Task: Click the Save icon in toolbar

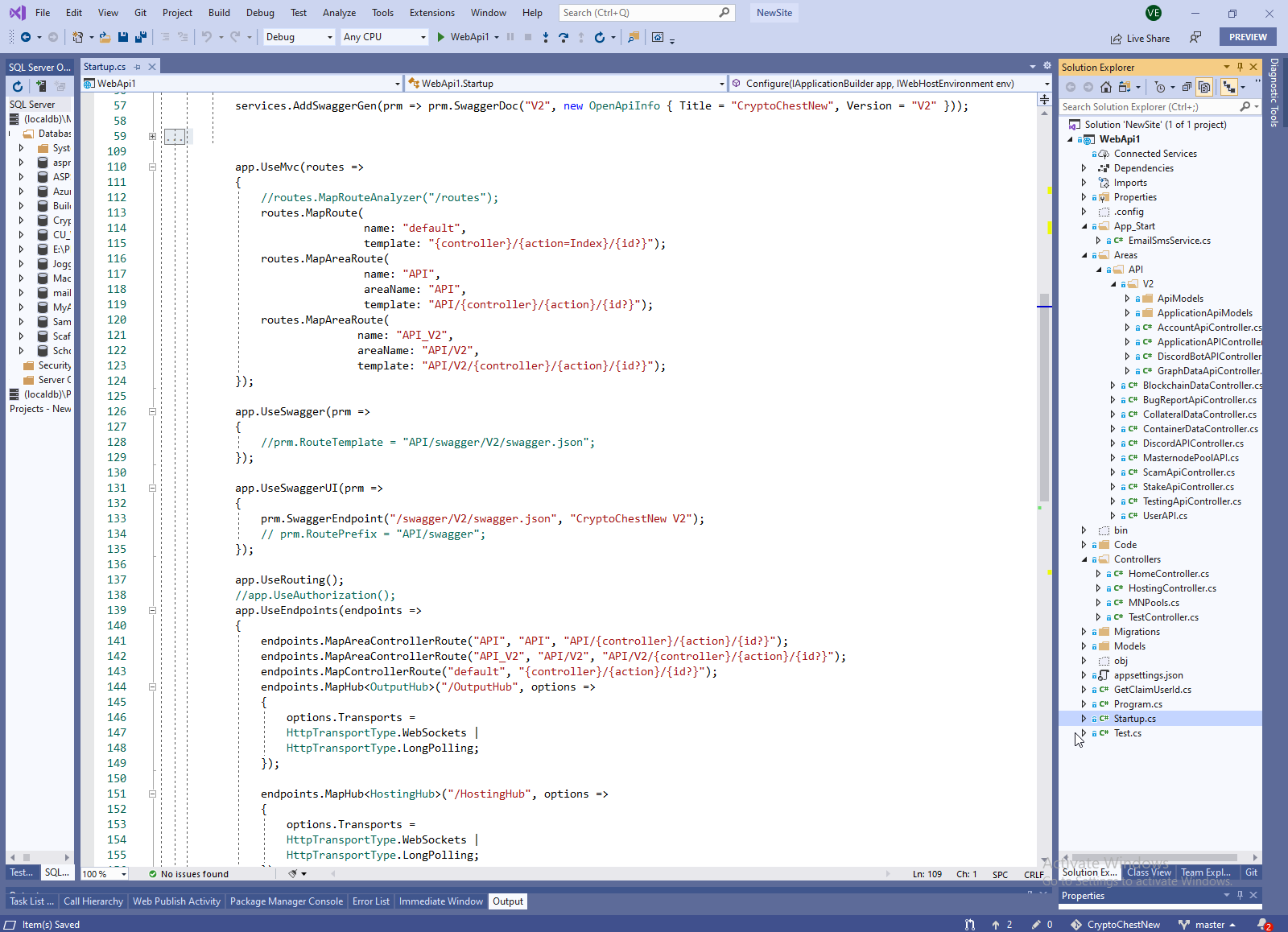Action: click(x=123, y=37)
